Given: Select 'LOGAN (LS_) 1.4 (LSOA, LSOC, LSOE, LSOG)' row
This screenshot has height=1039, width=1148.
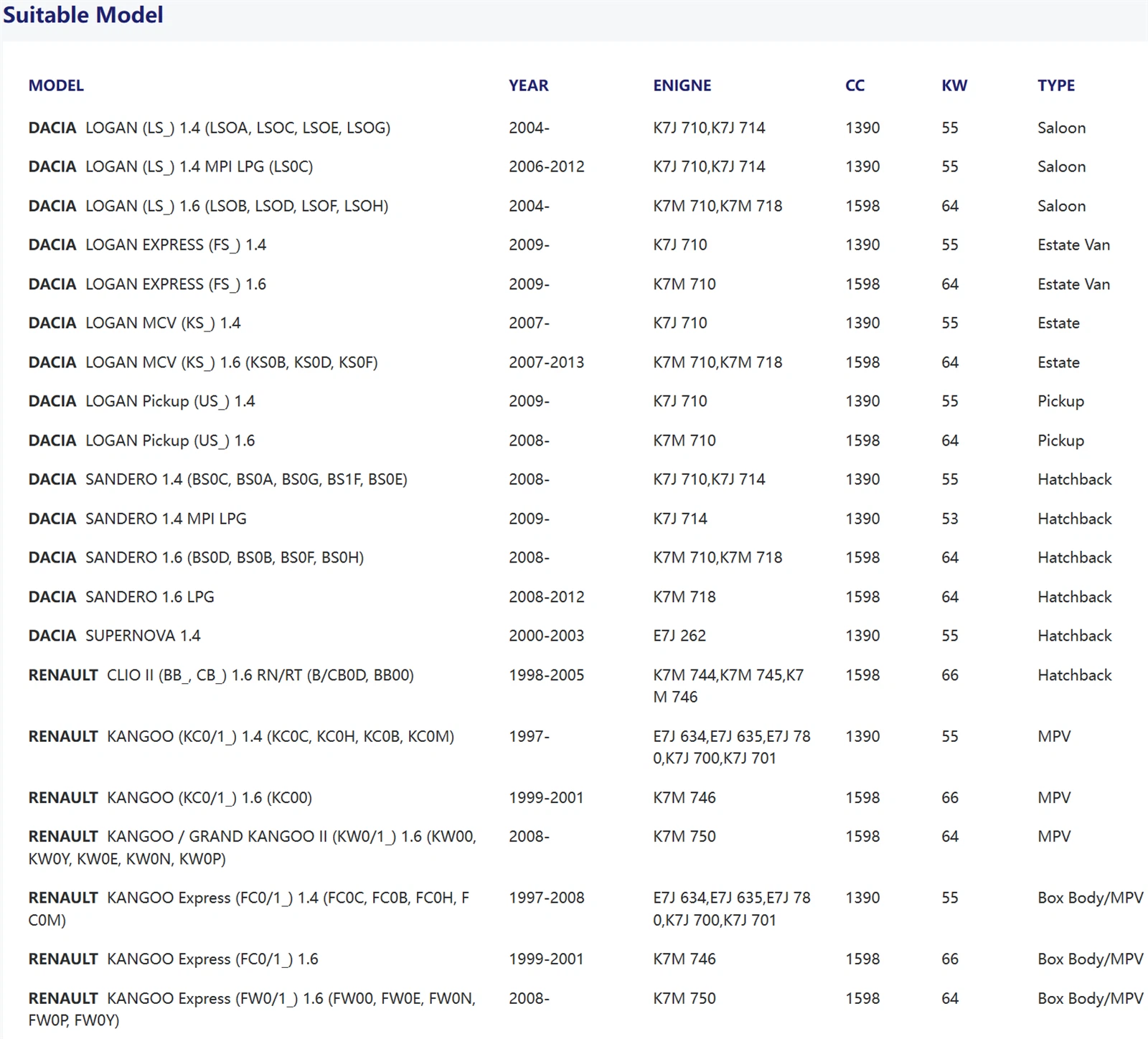Looking at the screenshot, I should click(574, 128).
